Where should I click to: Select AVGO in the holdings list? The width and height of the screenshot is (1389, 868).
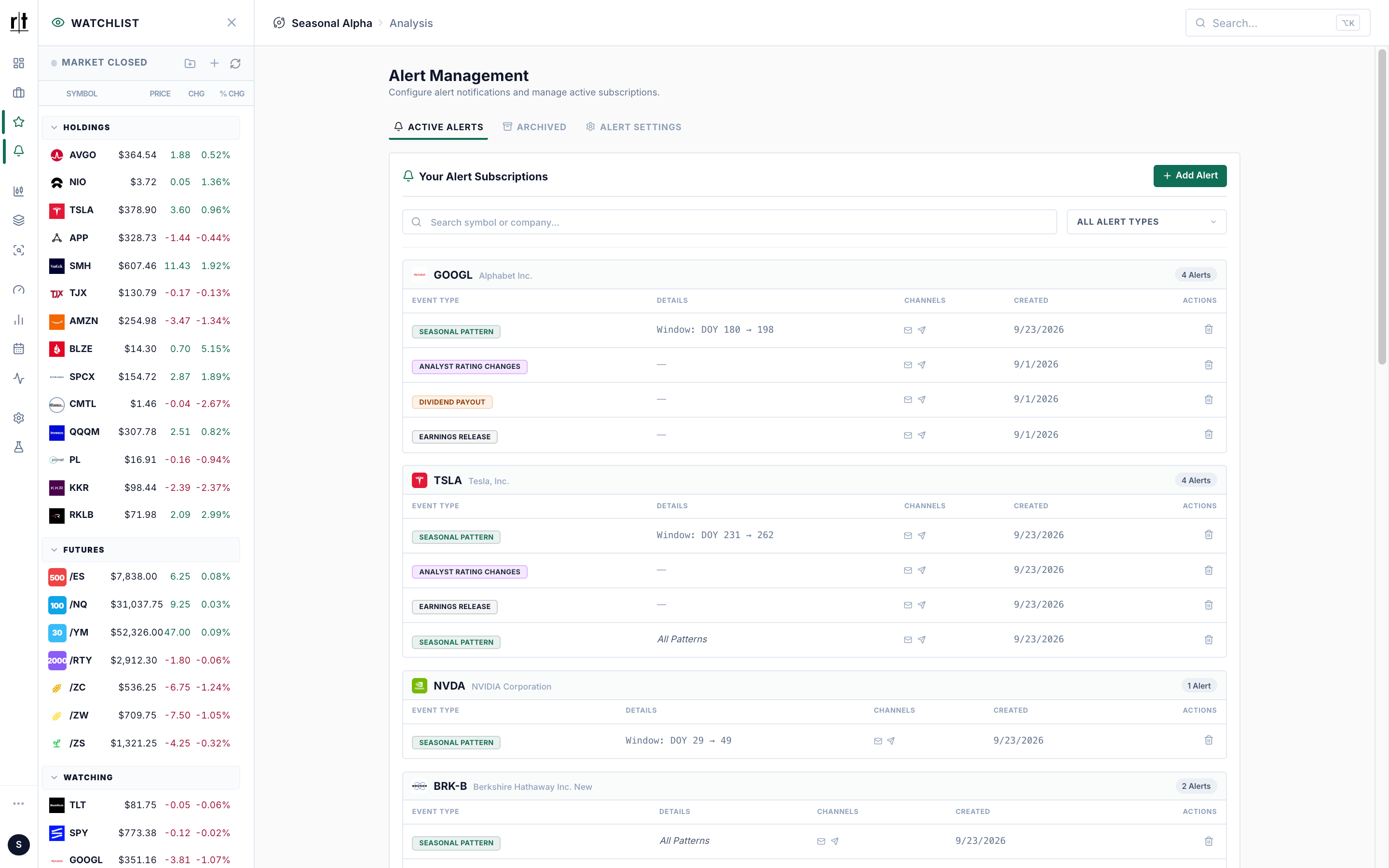141,155
